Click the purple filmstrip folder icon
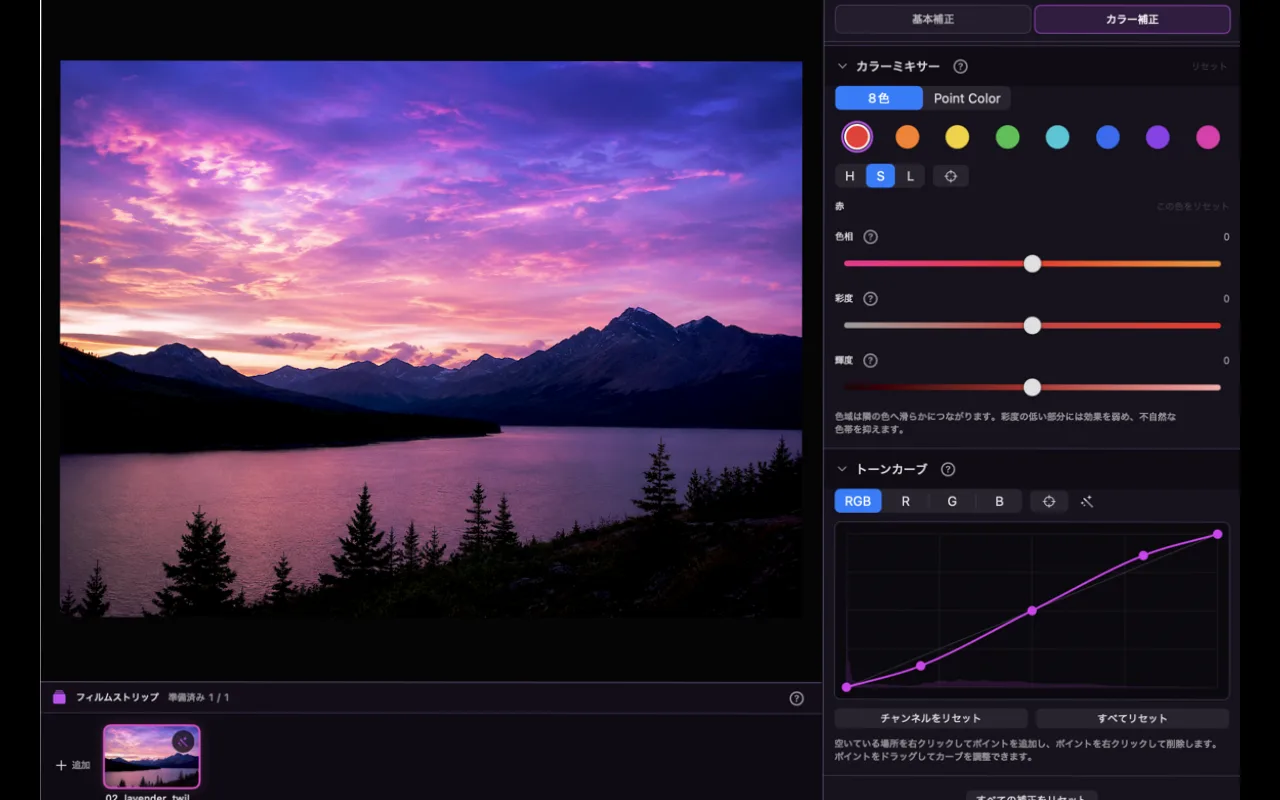1280x800 pixels. point(59,697)
